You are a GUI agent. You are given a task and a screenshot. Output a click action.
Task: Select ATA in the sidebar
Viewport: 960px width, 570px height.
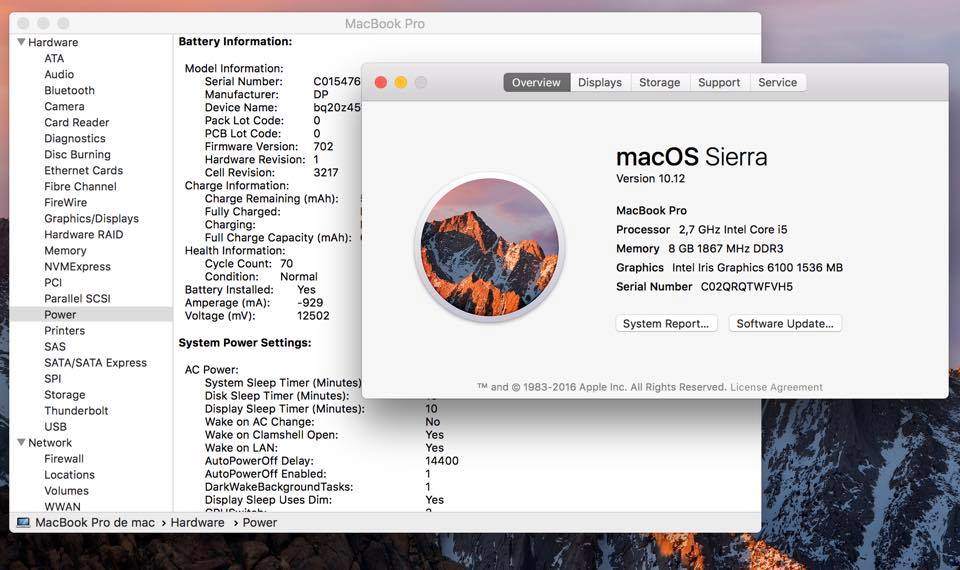pyautogui.click(x=54, y=58)
